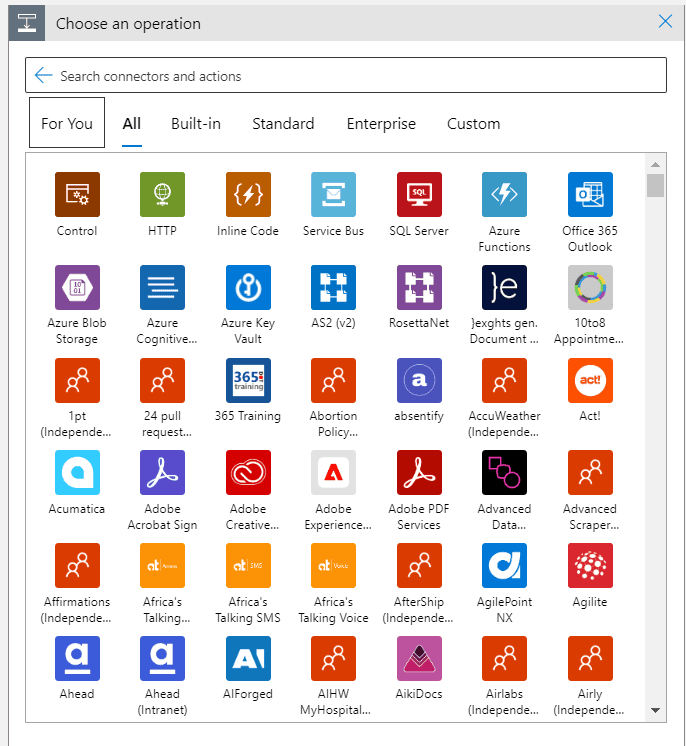Open the Airly connector
Screen dimensions: 686x746
click(590, 658)
